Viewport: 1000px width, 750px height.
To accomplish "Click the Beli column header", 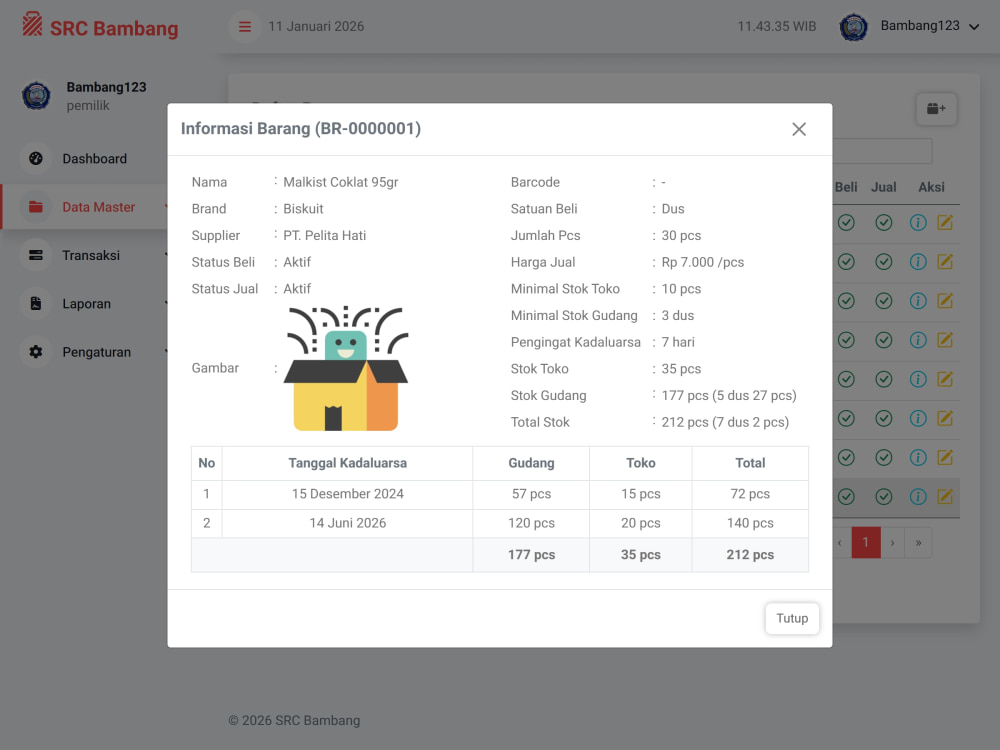I will [x=846, y=188].
